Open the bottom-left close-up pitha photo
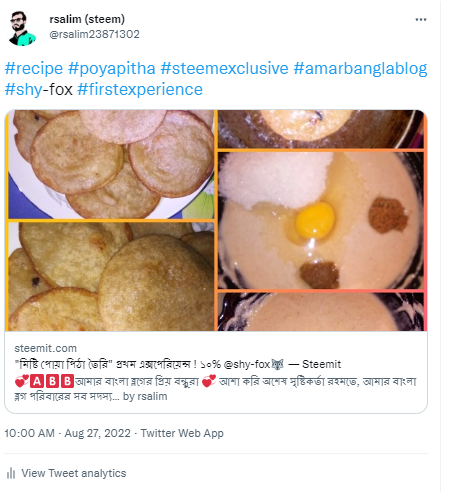The width and height of the screenshot is (459, 493). [x=111, y=277]
